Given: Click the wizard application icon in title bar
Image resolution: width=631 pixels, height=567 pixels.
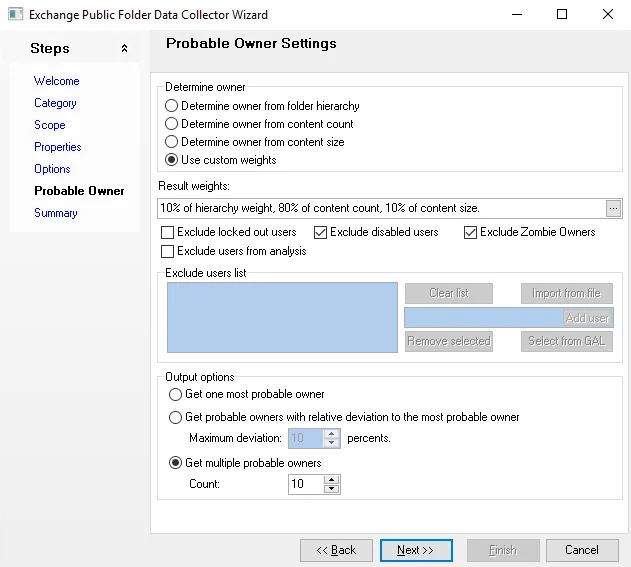Looking at the screenshot, I should (x=15, y=14).
